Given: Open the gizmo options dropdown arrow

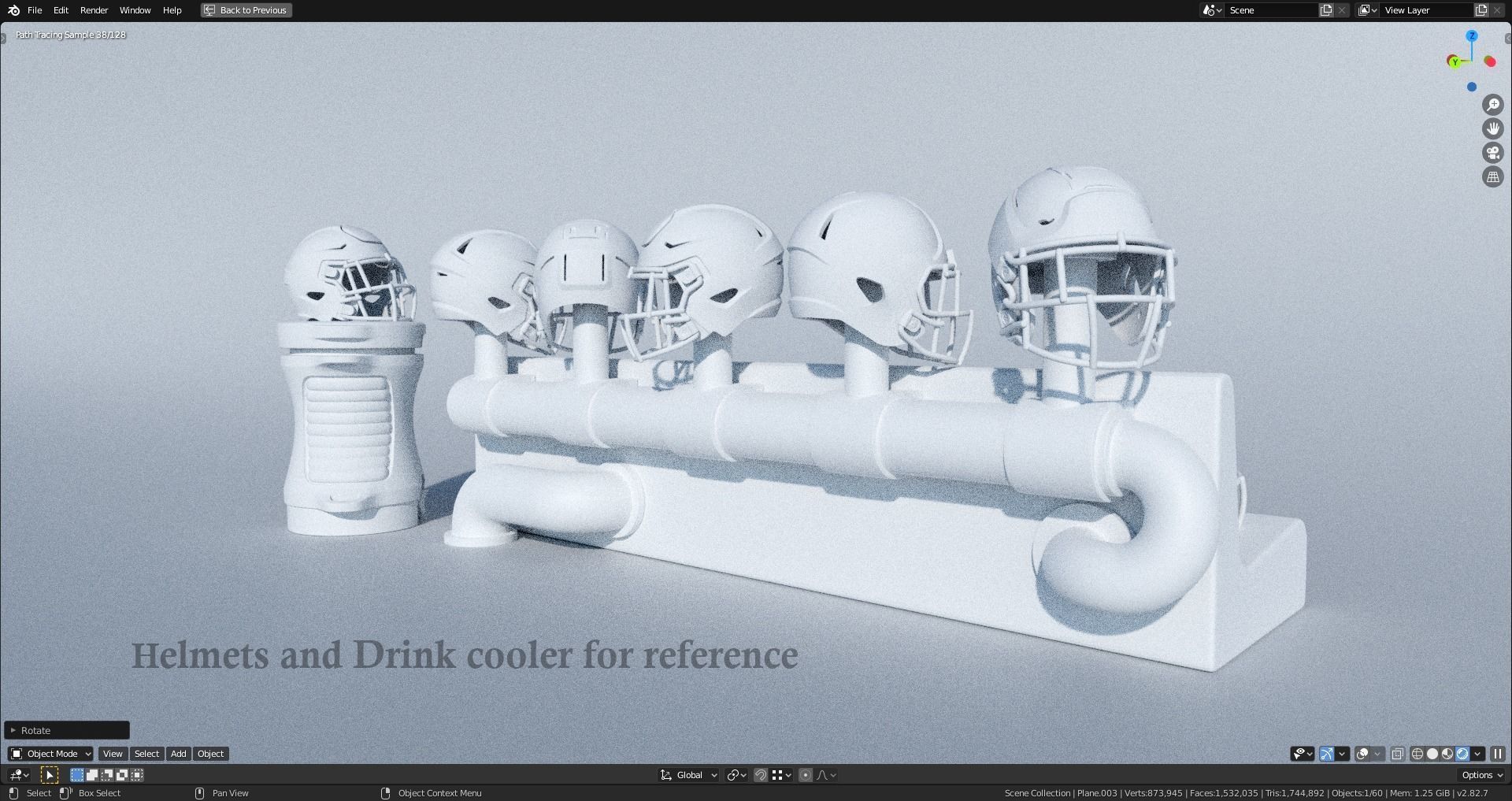Looking at the screenshot, I should tap(1343, 754).
